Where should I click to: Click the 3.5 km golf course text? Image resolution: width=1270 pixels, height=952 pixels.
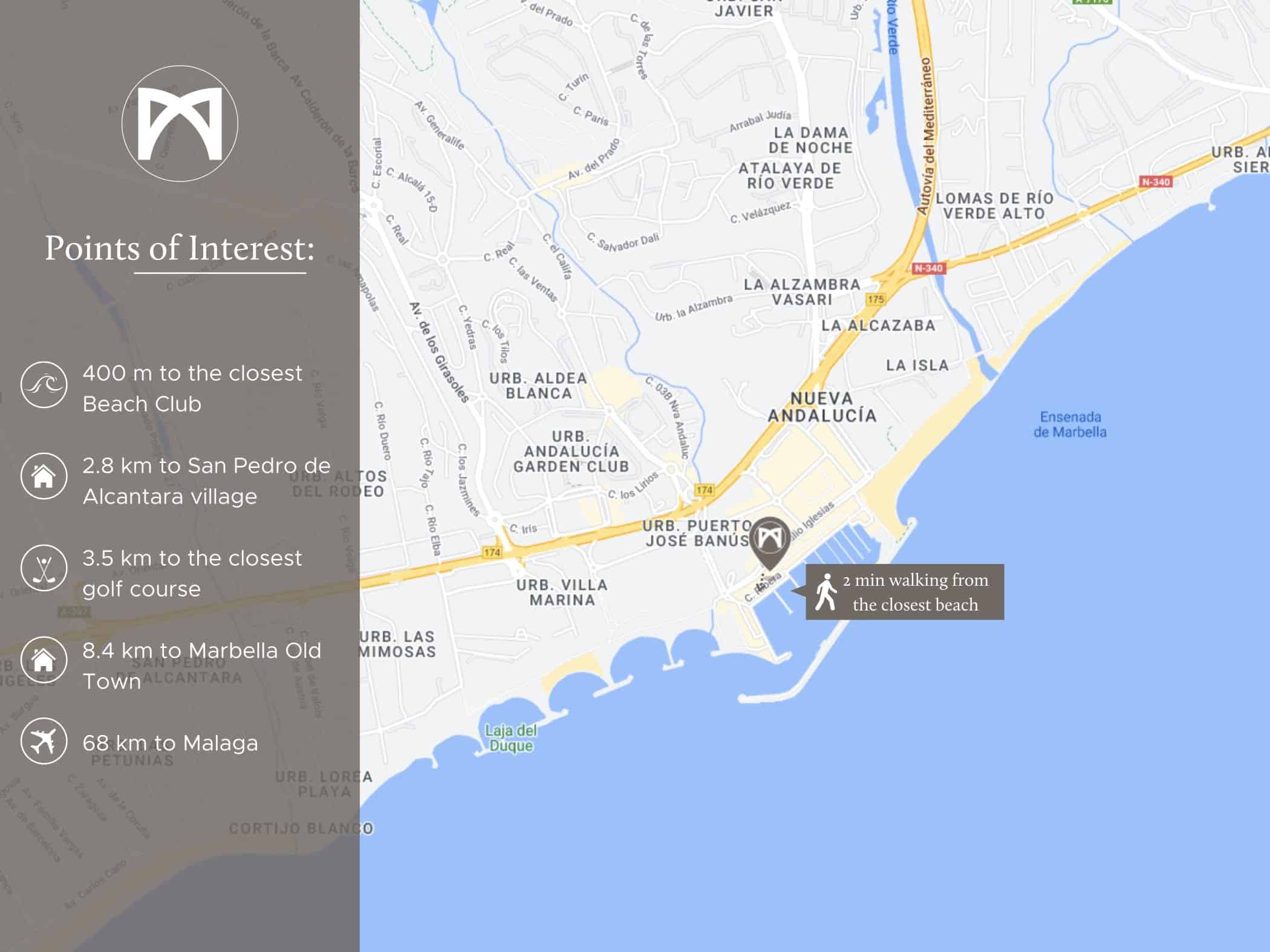192,573
